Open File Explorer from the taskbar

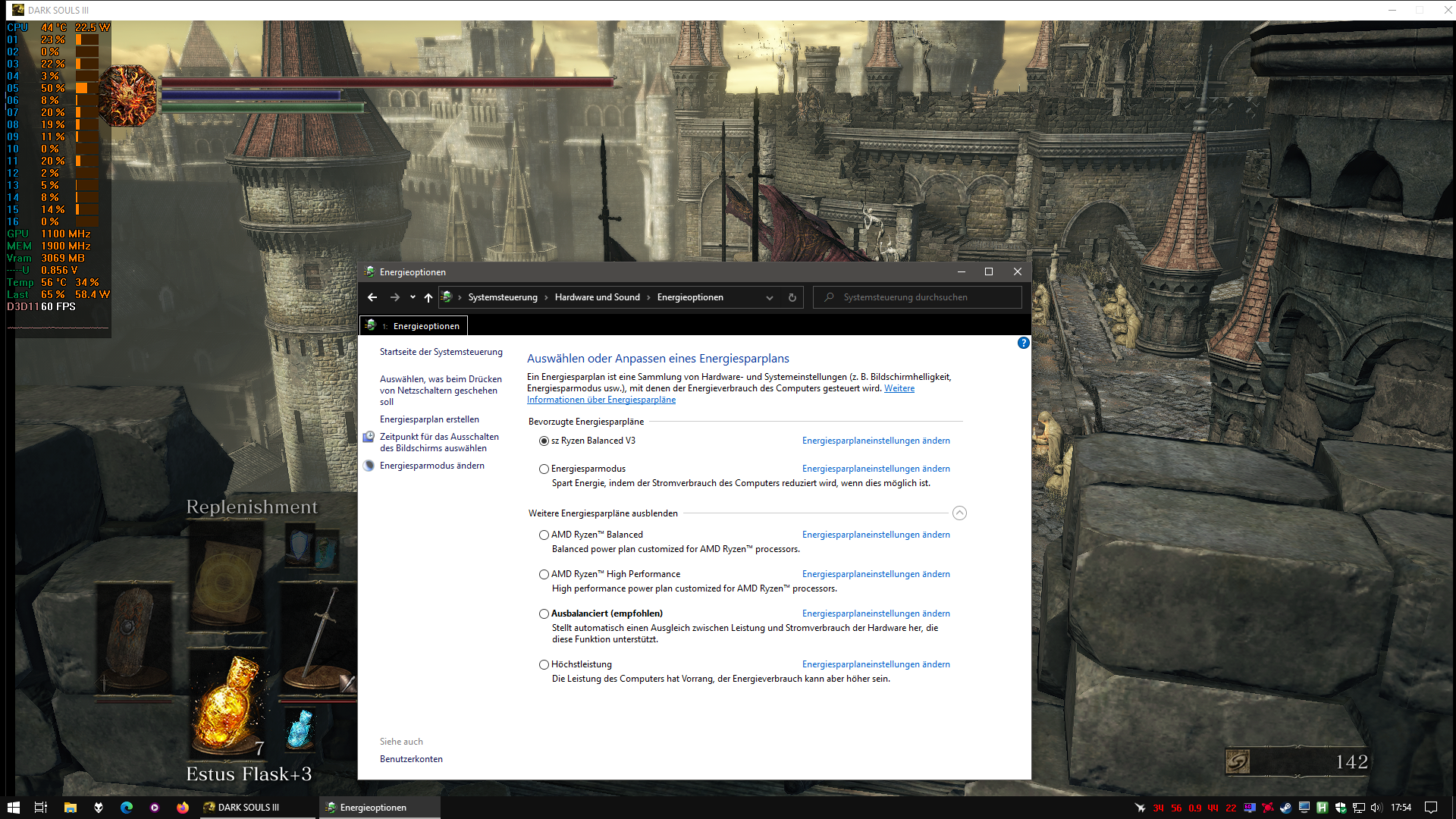pos(70,808)
